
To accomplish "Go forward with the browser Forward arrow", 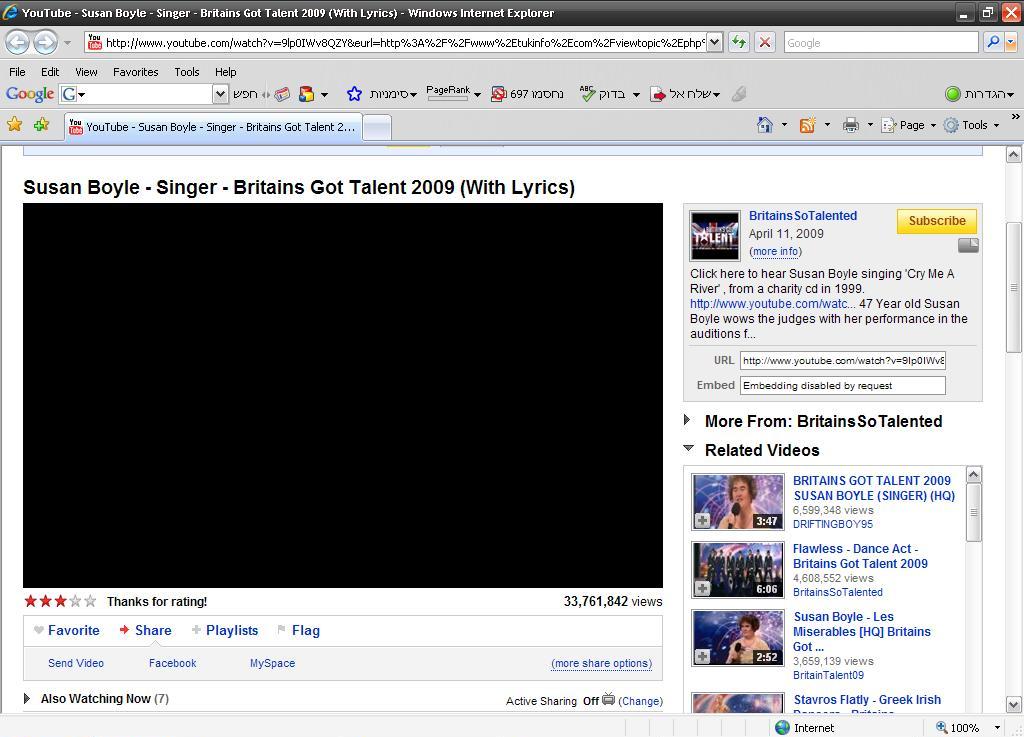I will tap(45, 43).
